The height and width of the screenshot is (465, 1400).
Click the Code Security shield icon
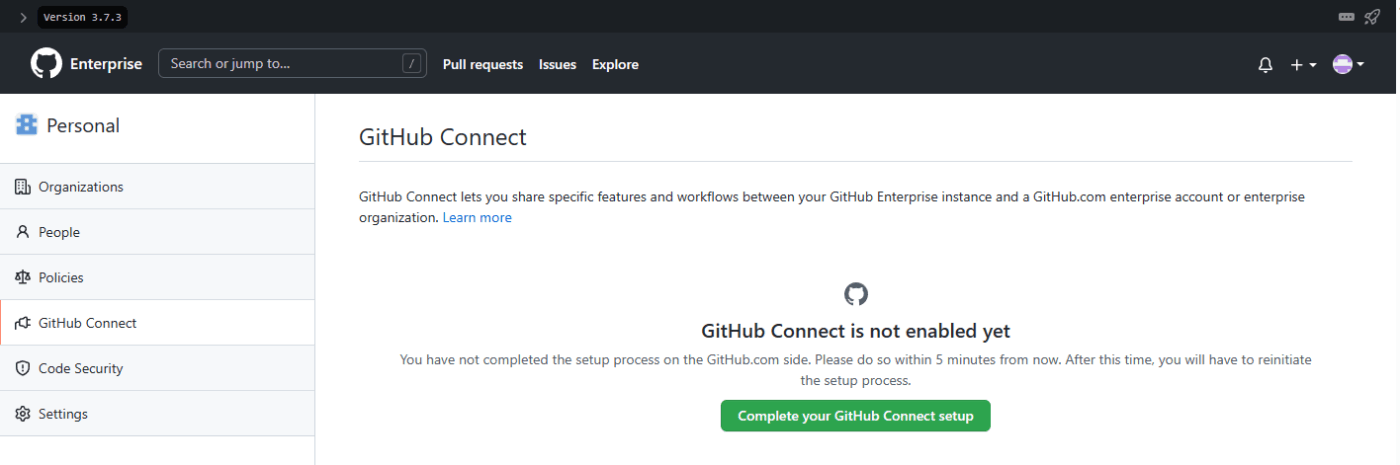pos(23,368)
